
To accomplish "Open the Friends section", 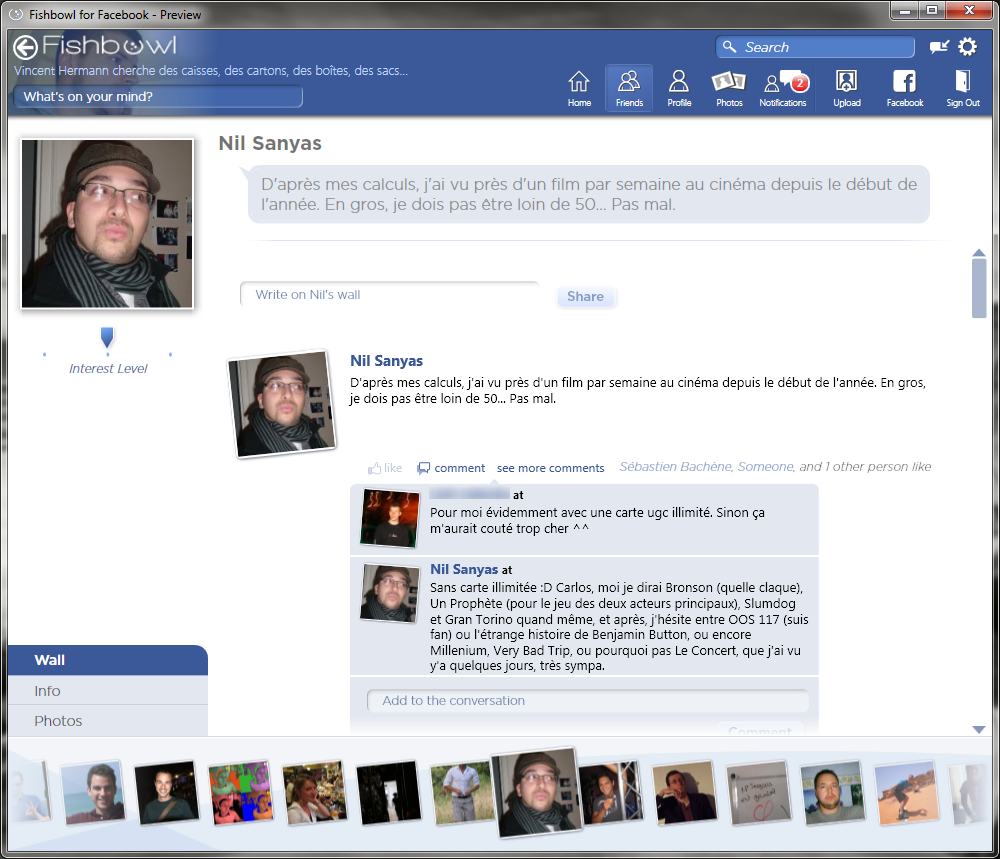I will pos(629,89).
